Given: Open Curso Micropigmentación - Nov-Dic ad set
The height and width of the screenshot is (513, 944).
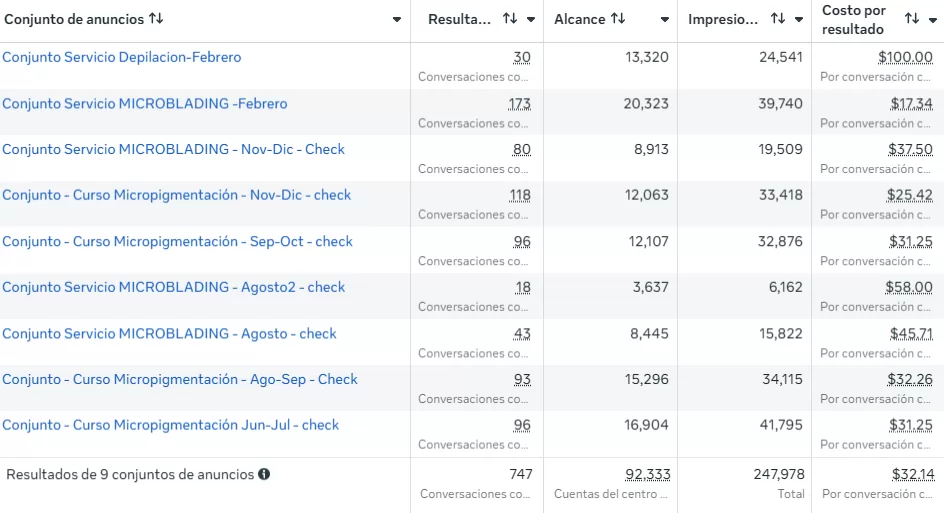Looking at the screenshot, I should 176,195.
